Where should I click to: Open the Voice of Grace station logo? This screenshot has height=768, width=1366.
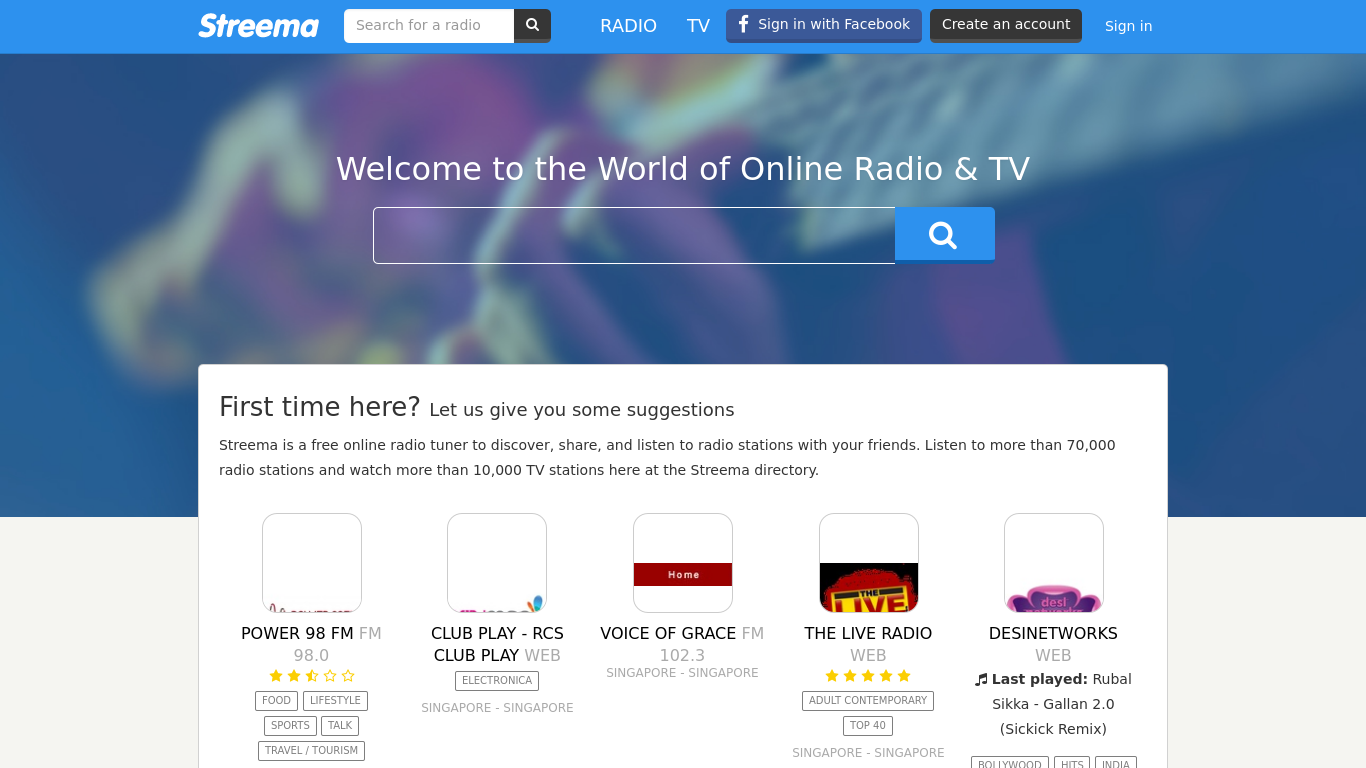click(683, 563)
